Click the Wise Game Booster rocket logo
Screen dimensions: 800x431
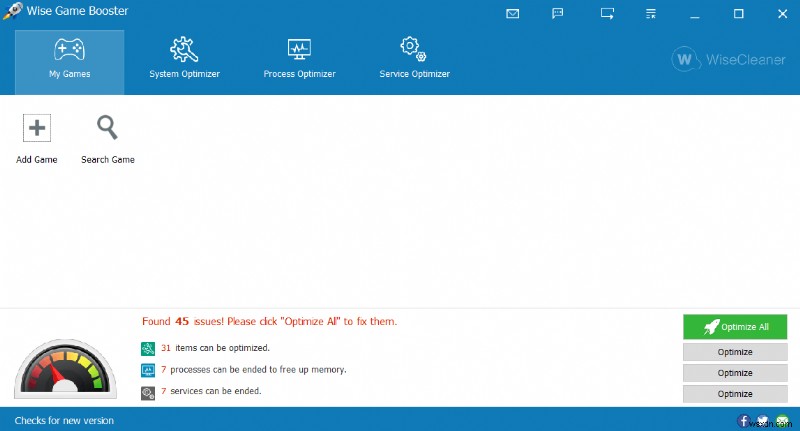[x=12, y=11]
